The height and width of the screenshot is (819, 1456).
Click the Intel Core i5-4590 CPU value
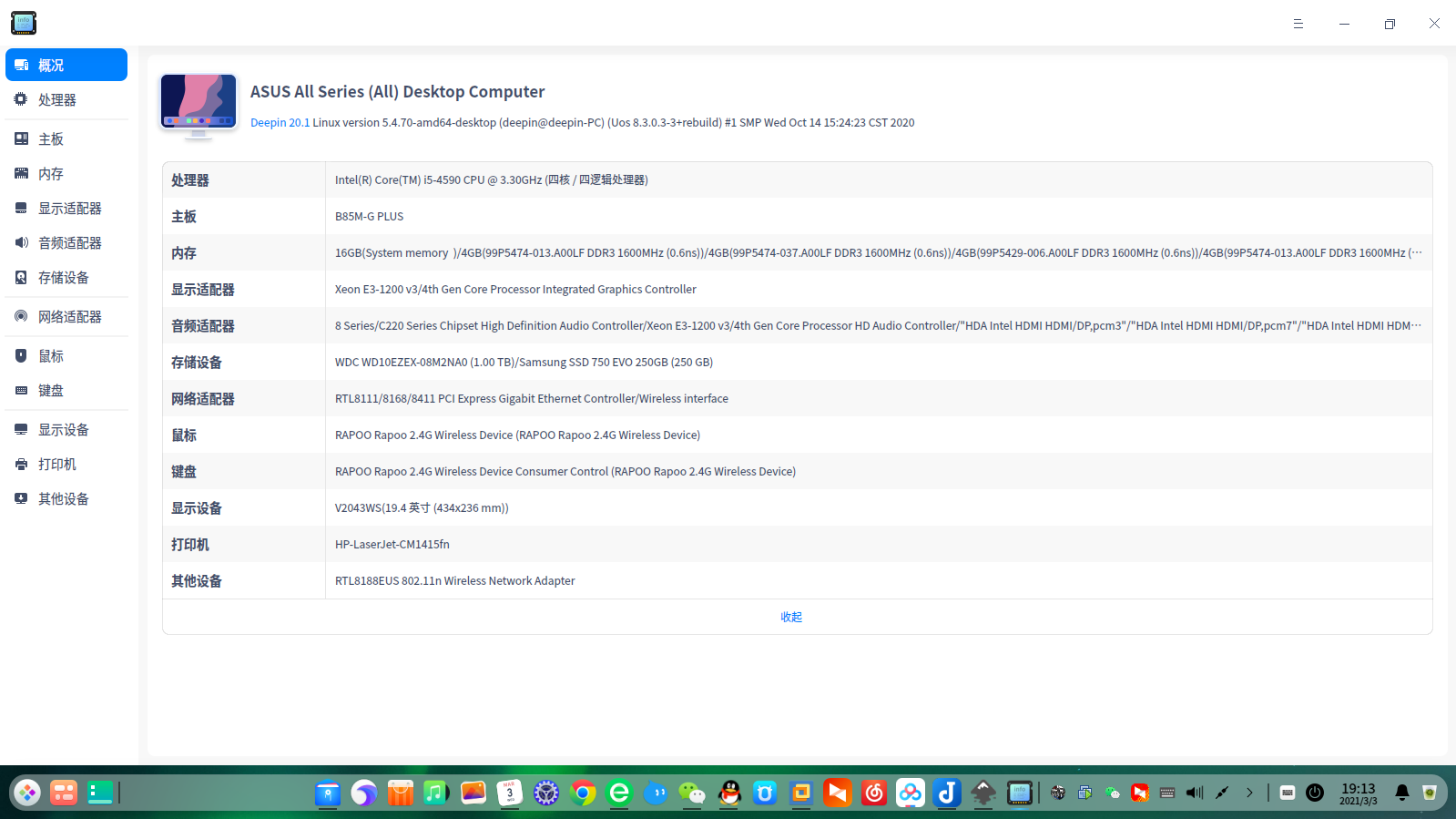click(492, 180)
